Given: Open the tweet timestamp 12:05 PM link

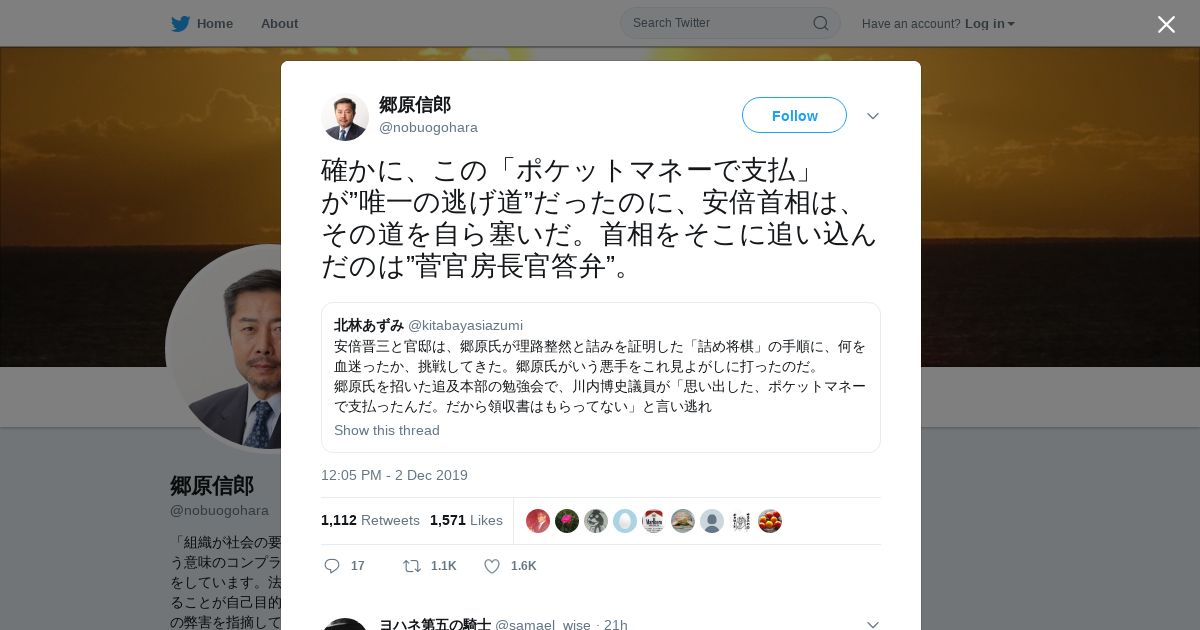Looking at the screenshot, I should (394, 475).
